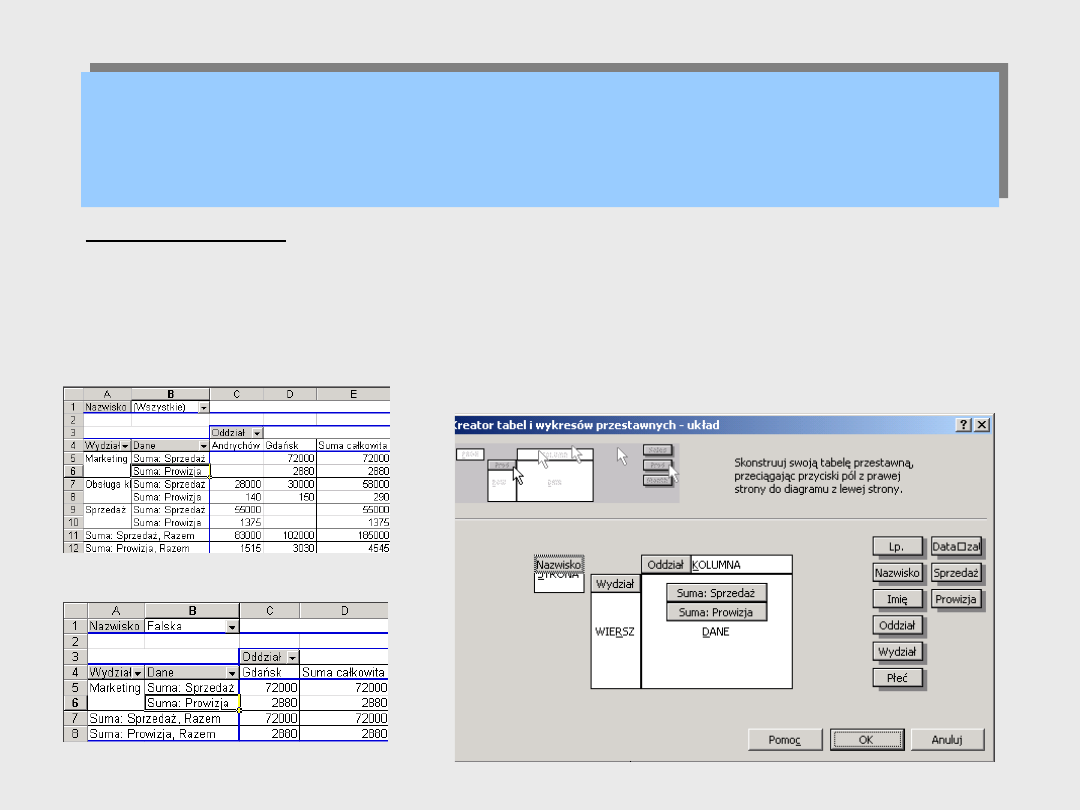The image size is (1080, 810).
Task: Select row 8 header in lower spreadsheet
Action: [75, 733]
